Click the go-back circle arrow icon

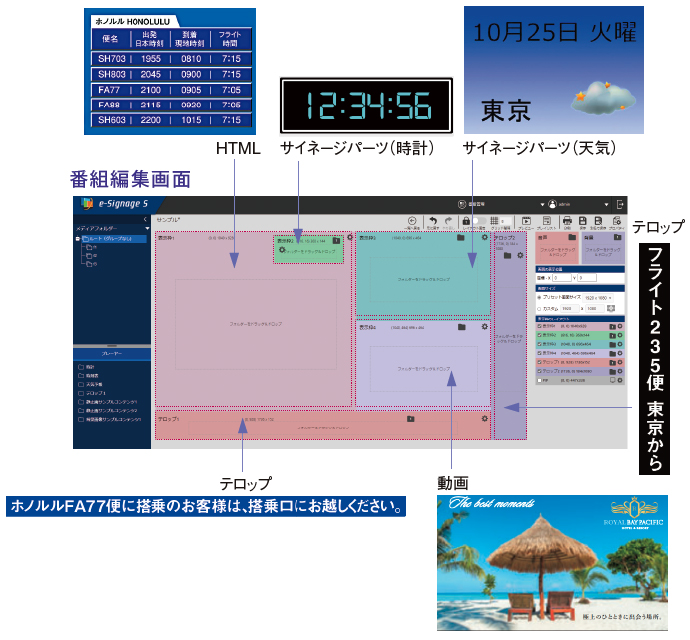[412, 221]
